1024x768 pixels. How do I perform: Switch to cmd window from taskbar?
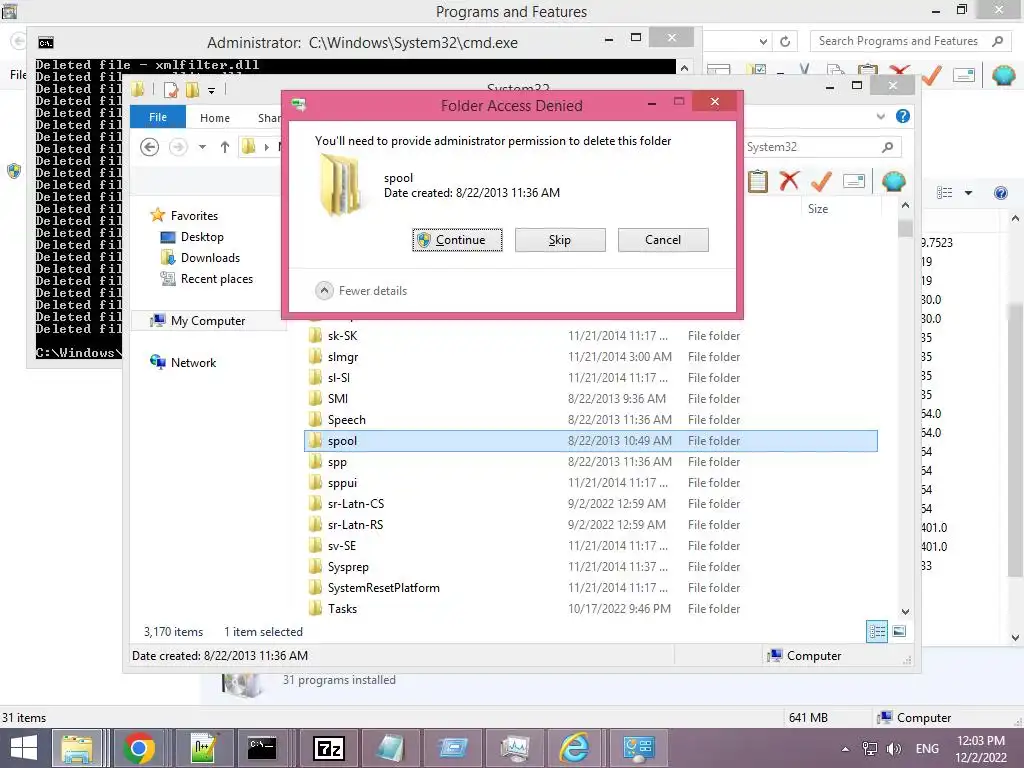pyautogui.click(x=262, y=748)
